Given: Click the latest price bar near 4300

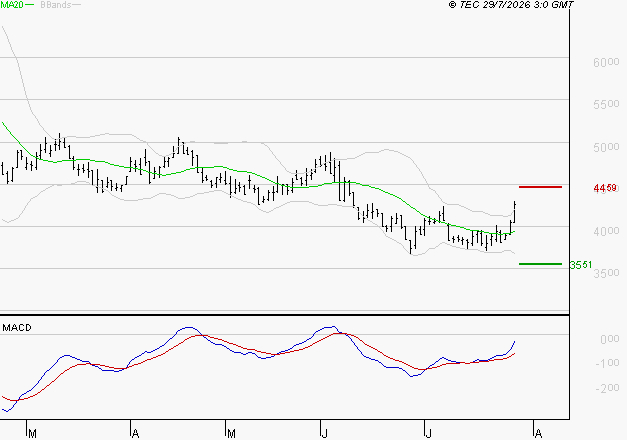Looking at the screenshot, I should coord(515,212).
